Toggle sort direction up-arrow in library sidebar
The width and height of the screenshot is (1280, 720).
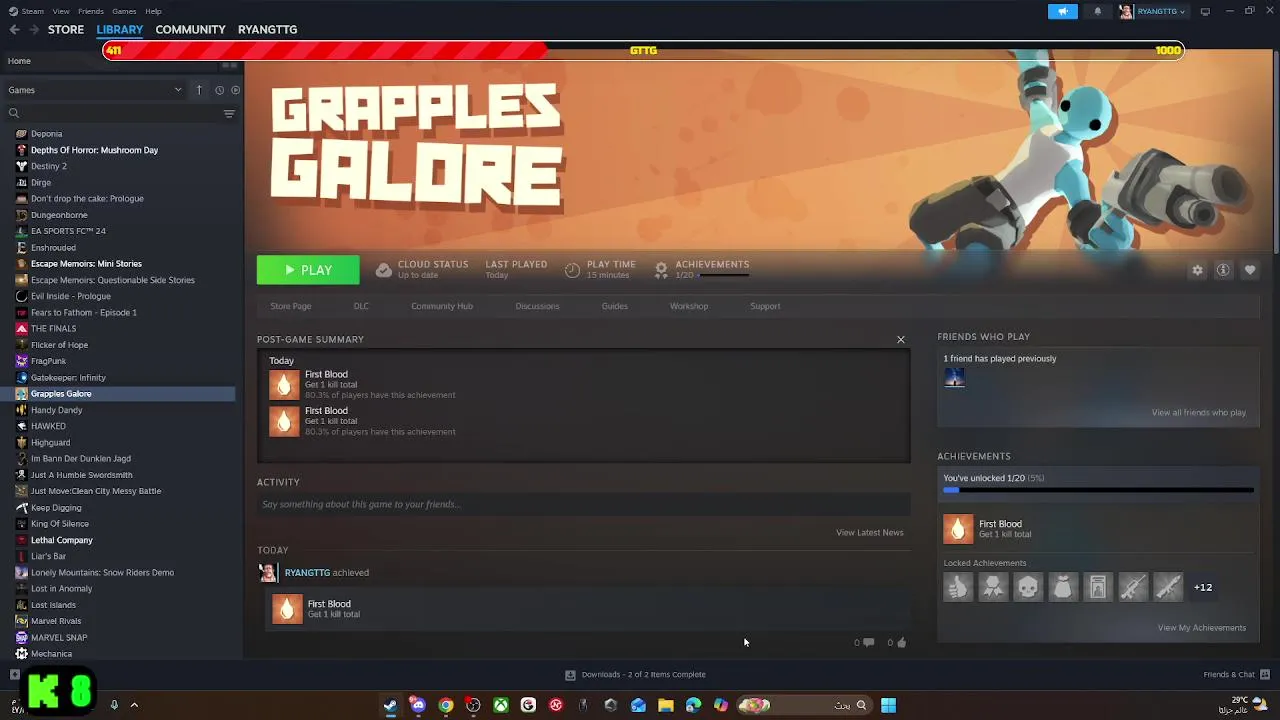tap(199, 90)
